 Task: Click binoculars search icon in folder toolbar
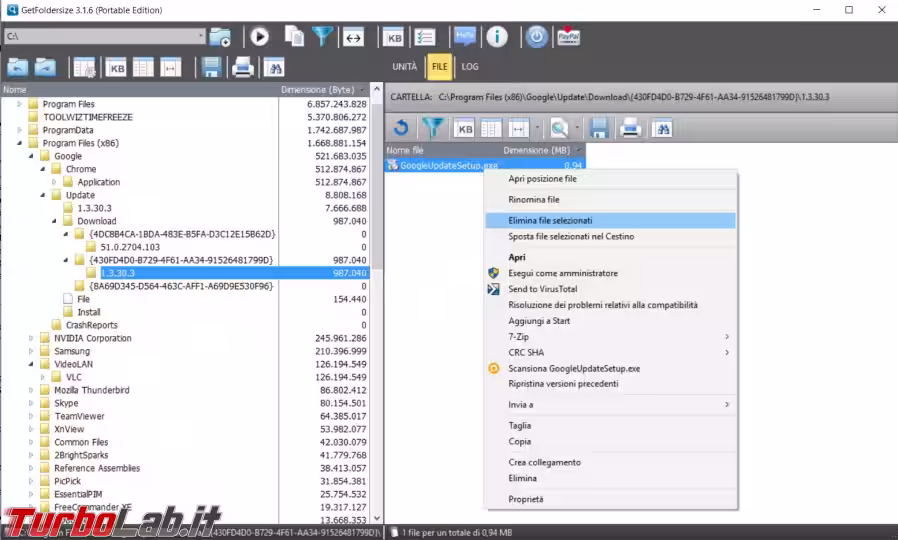[273, 68]
